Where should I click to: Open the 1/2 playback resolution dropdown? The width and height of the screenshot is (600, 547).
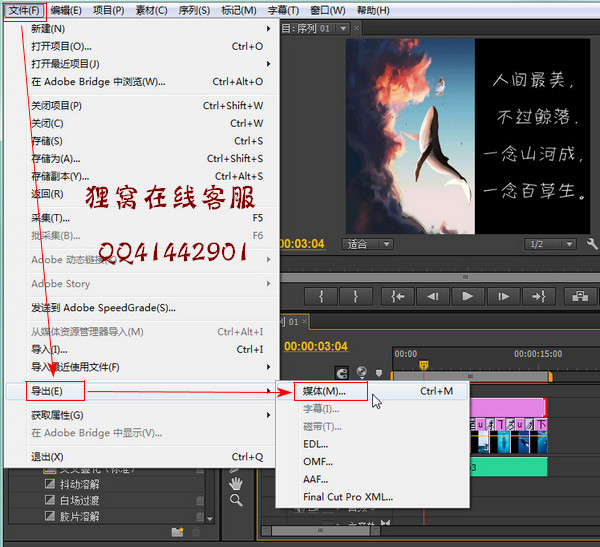click(x=550, y=244)
